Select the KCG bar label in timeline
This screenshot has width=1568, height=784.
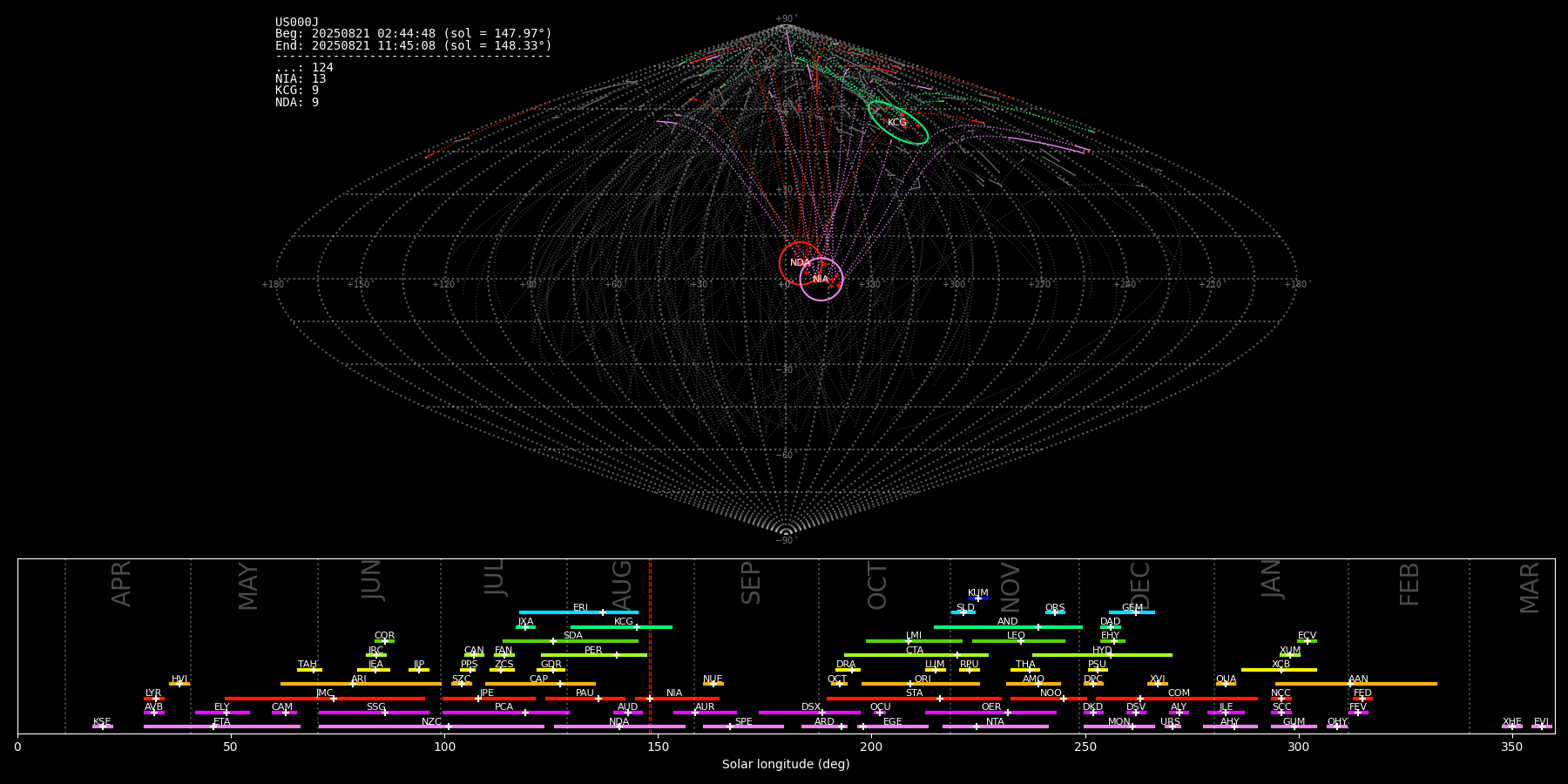click(624, 622)
